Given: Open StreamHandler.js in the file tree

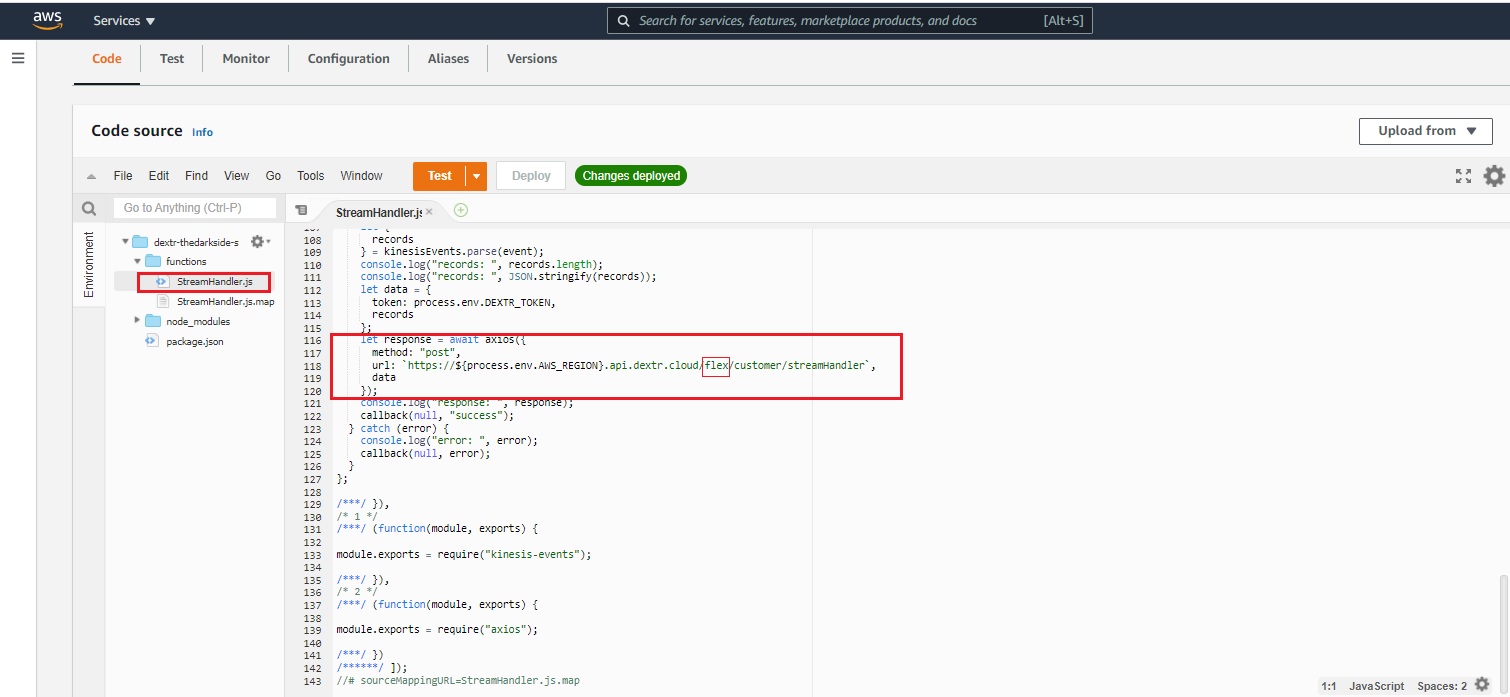Looking at the screenshot, I should point(215,282).
